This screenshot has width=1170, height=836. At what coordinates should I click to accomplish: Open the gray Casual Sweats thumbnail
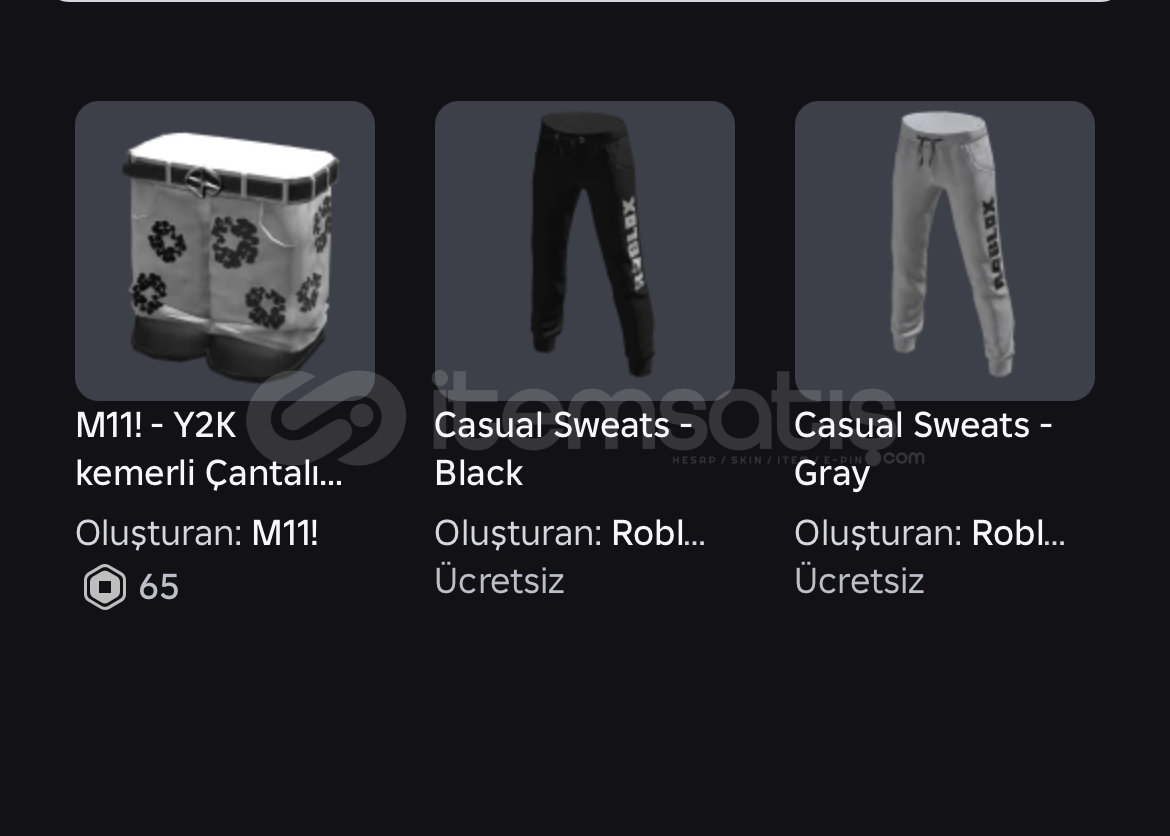point(944,251)
